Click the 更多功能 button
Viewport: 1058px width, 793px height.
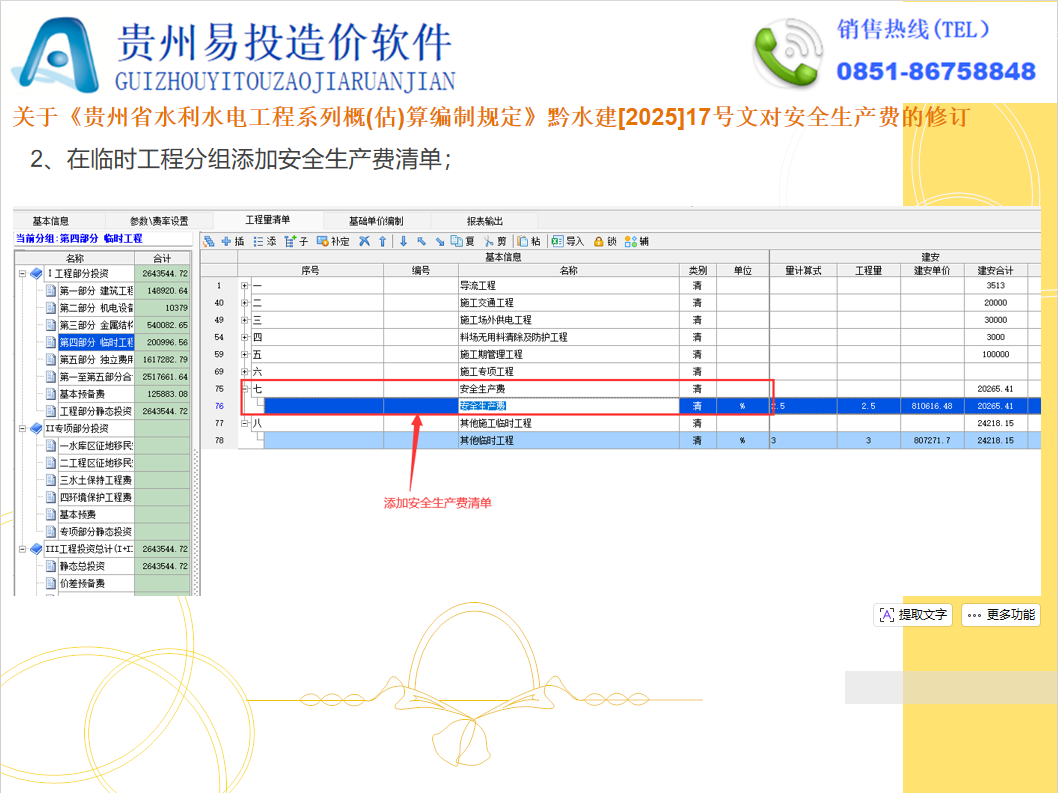[1001, 615]
